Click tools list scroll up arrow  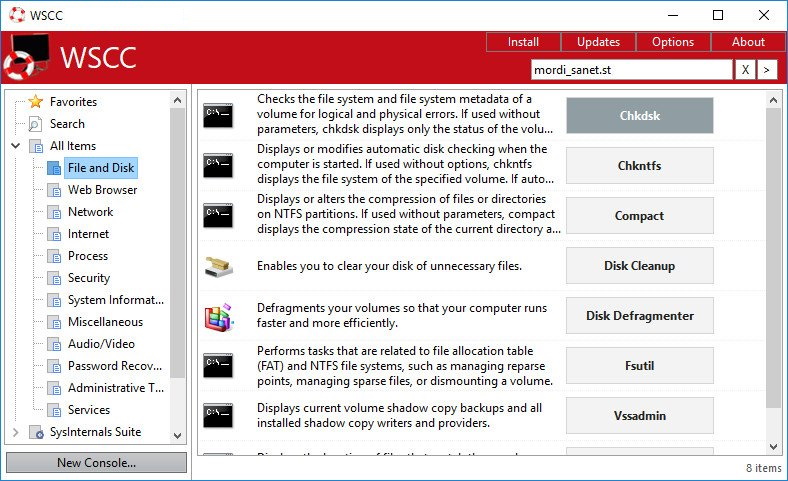point(773,101)
